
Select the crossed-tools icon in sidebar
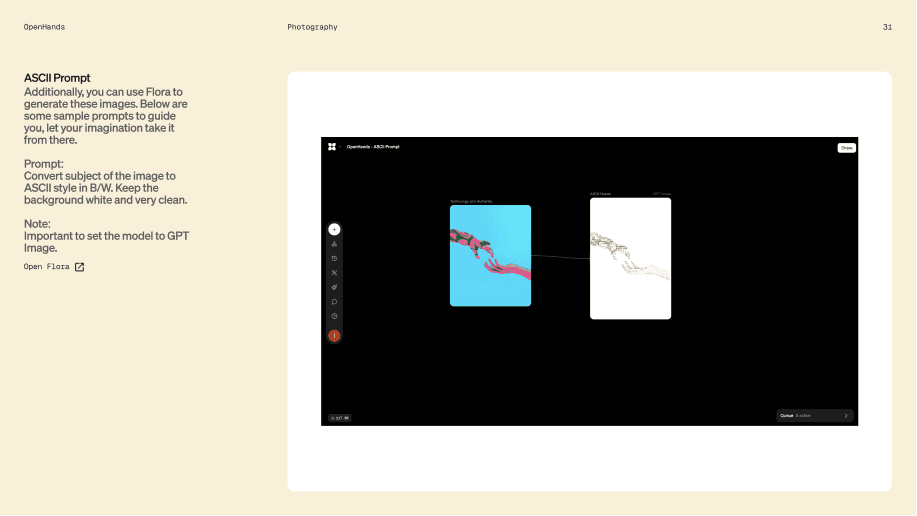coord(335,273)
